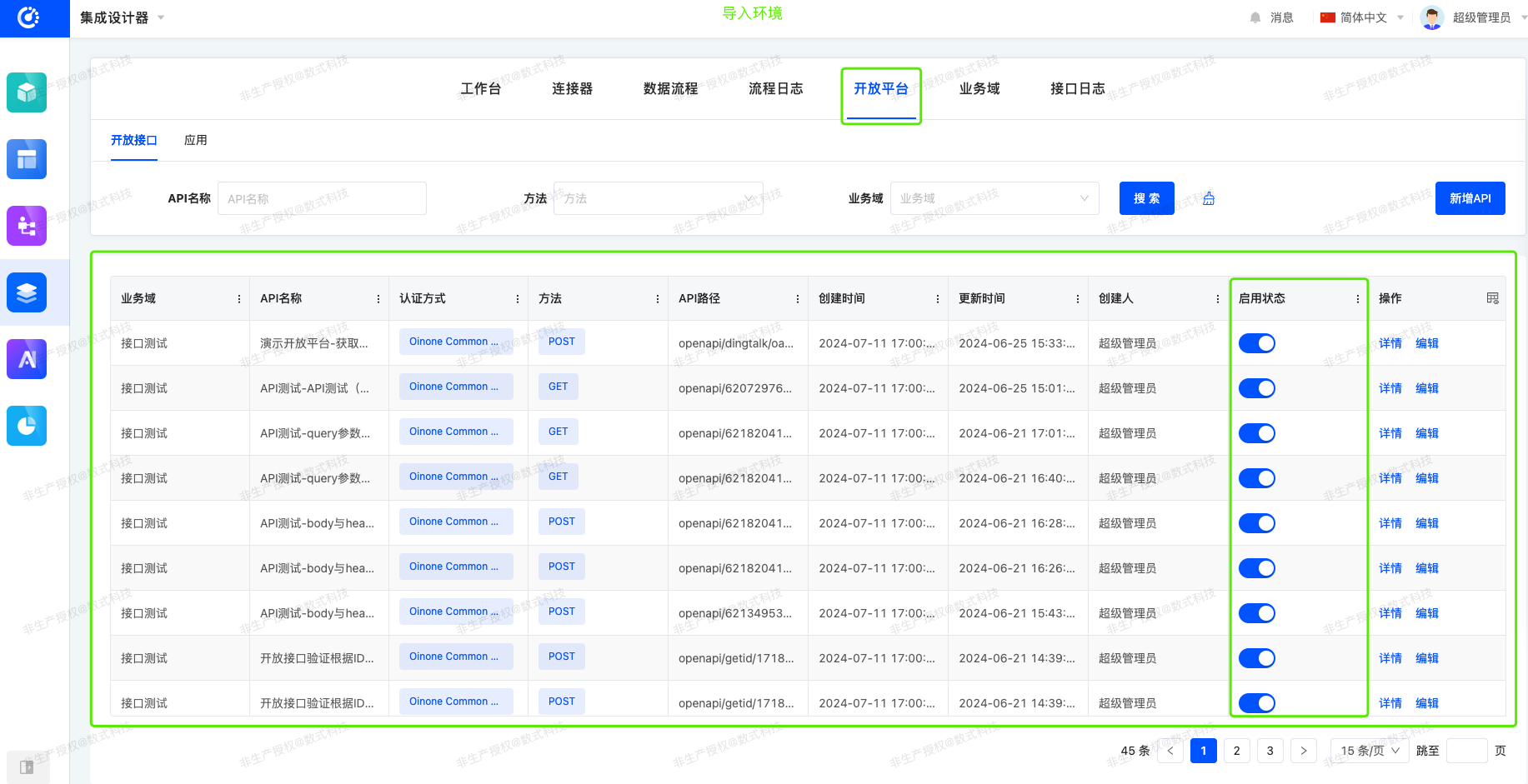The image size is (1528, 784).
Task: Toggle status for second-to-last 开放接口验证根据ID row
Action: coord(1257,658)
